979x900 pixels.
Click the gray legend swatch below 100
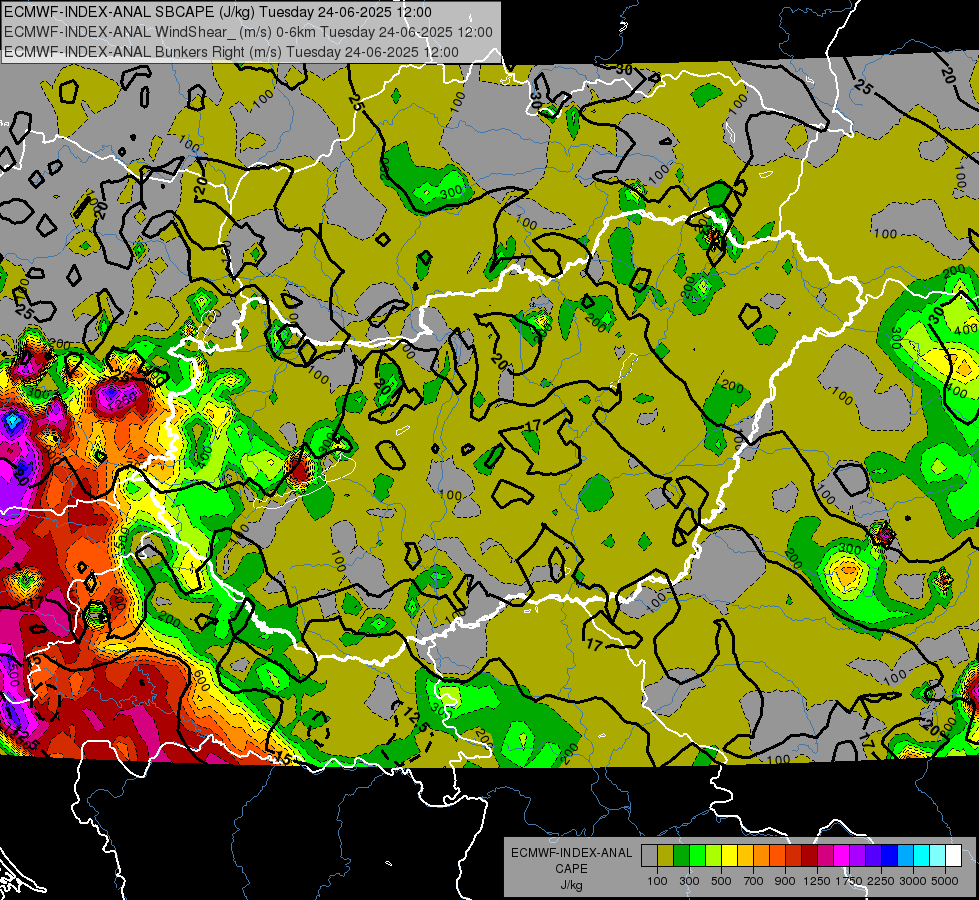(649, 855)
